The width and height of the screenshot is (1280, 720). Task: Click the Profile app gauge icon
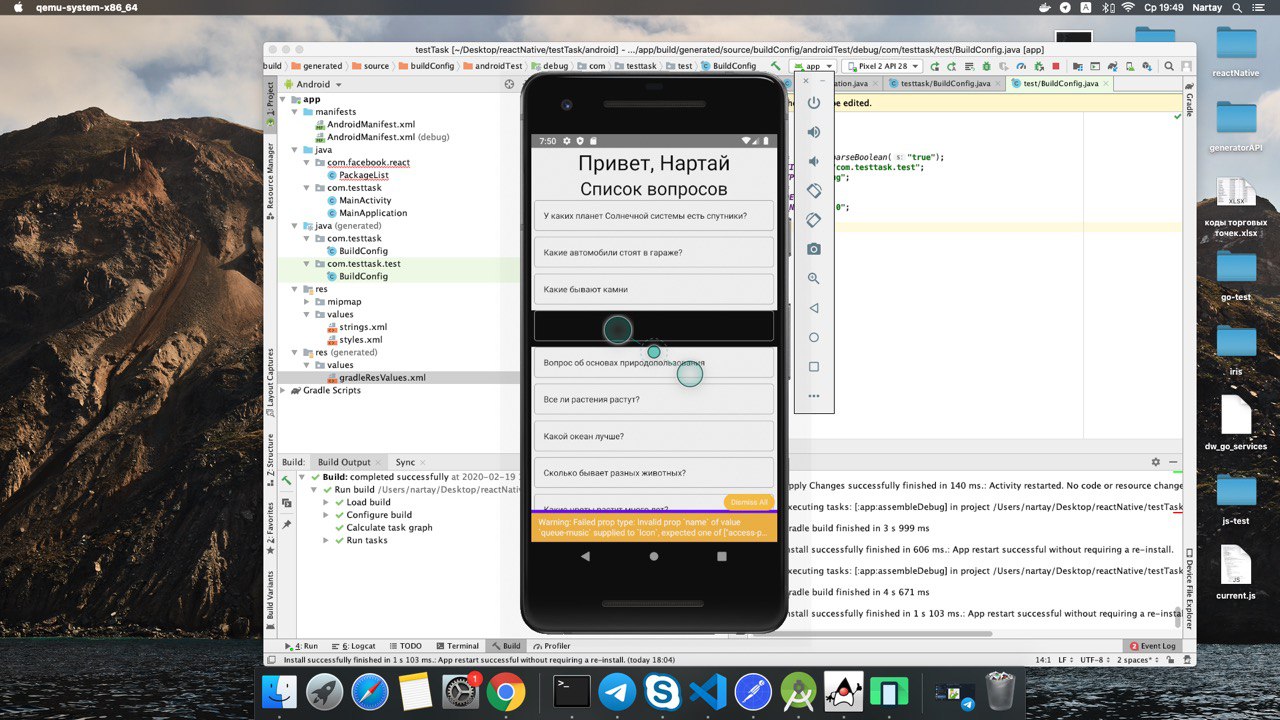click(1021, 66)
